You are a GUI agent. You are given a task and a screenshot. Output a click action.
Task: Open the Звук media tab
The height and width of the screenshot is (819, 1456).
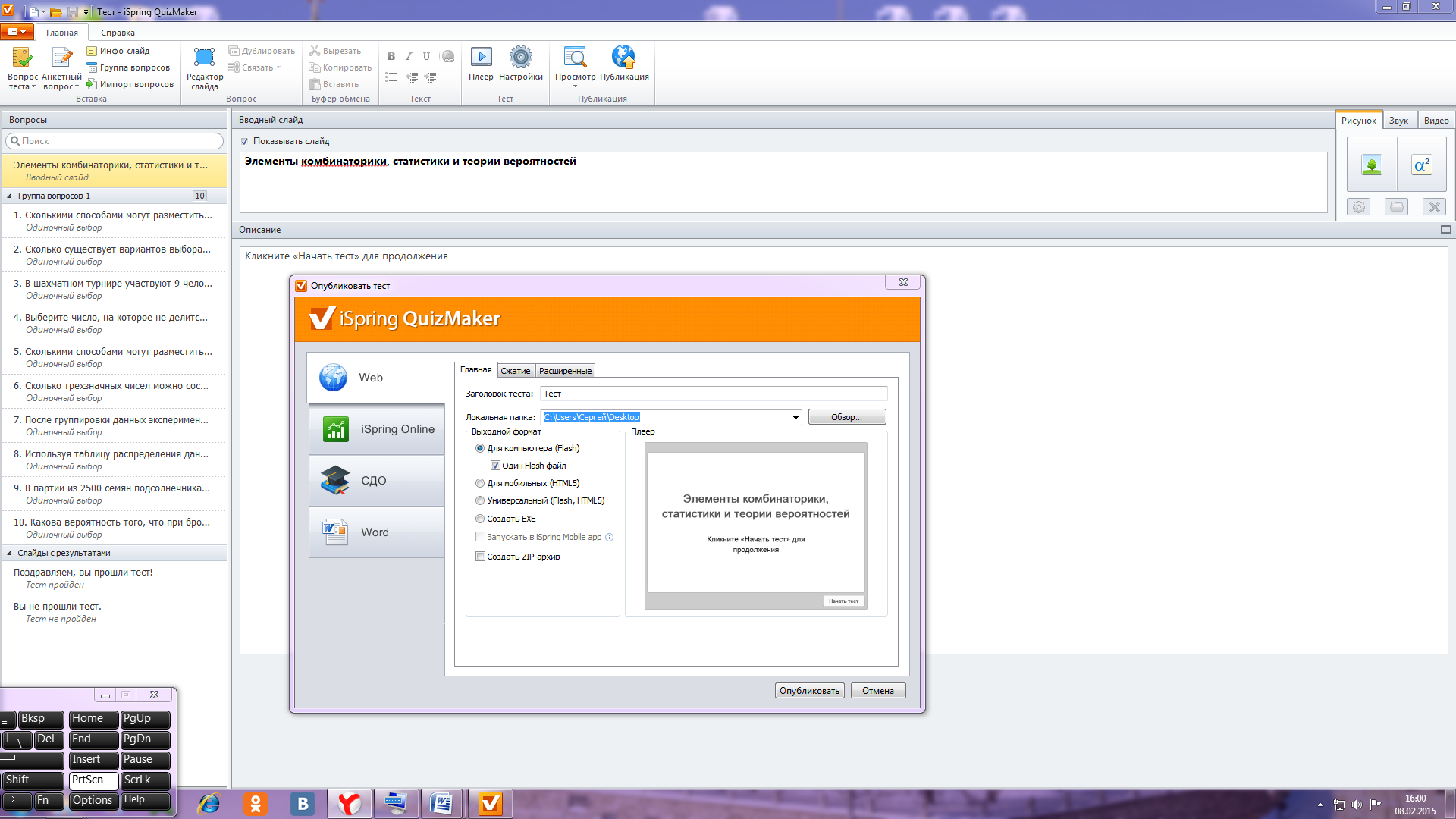click(x=1398, y=121)
